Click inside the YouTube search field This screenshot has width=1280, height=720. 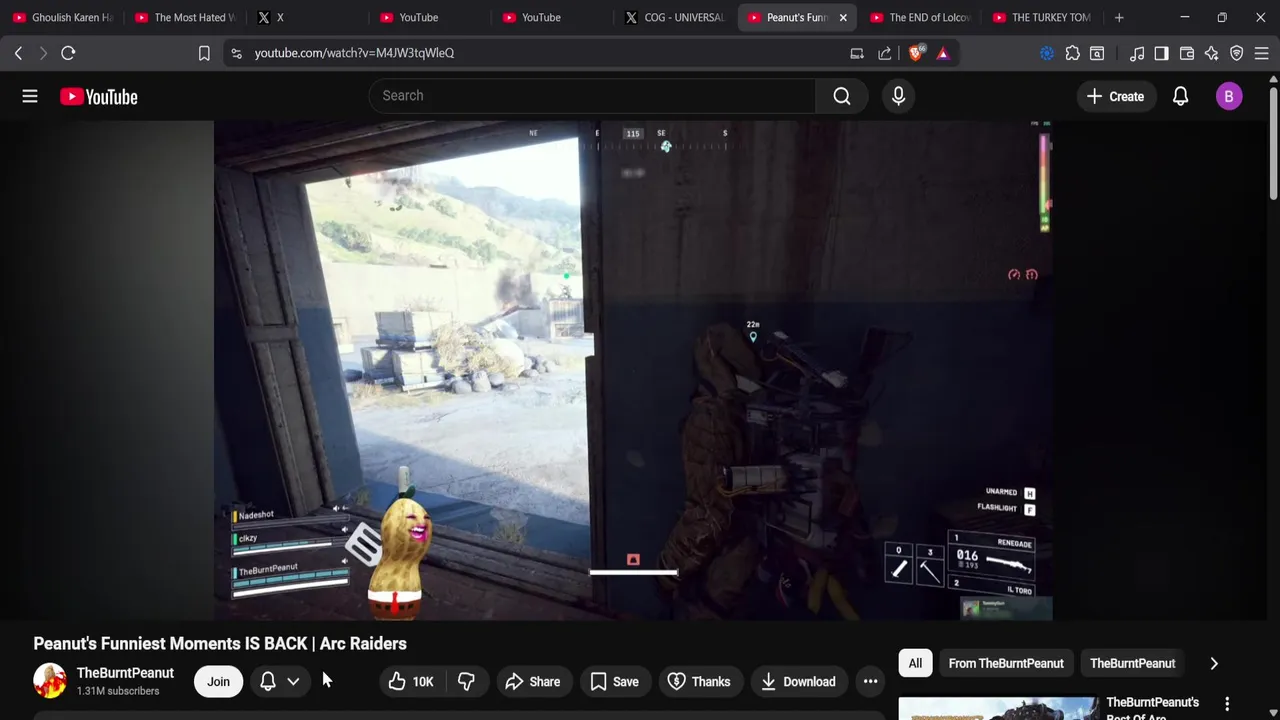[x=592, y=96]
